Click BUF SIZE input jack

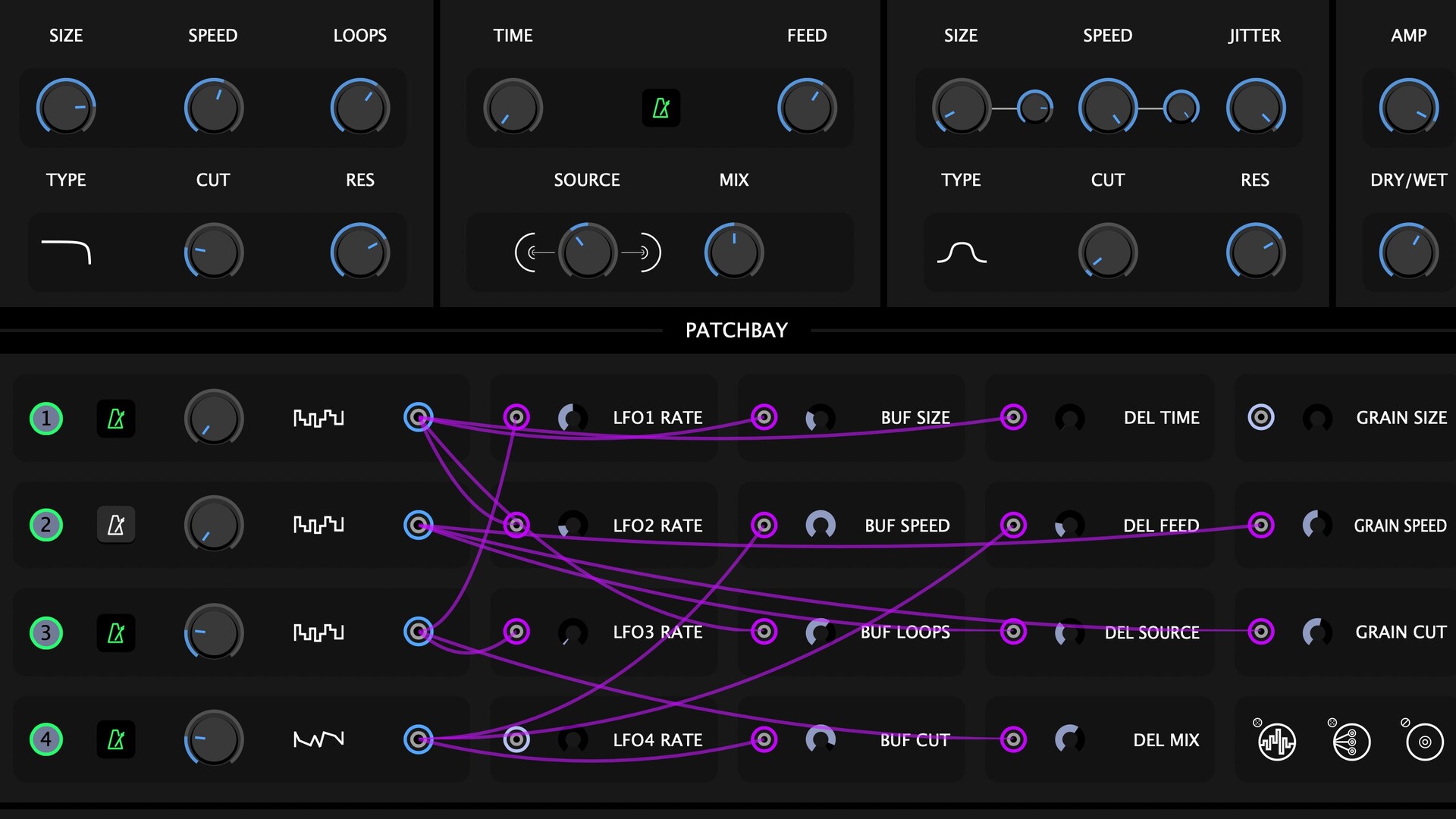coord(764,417)
